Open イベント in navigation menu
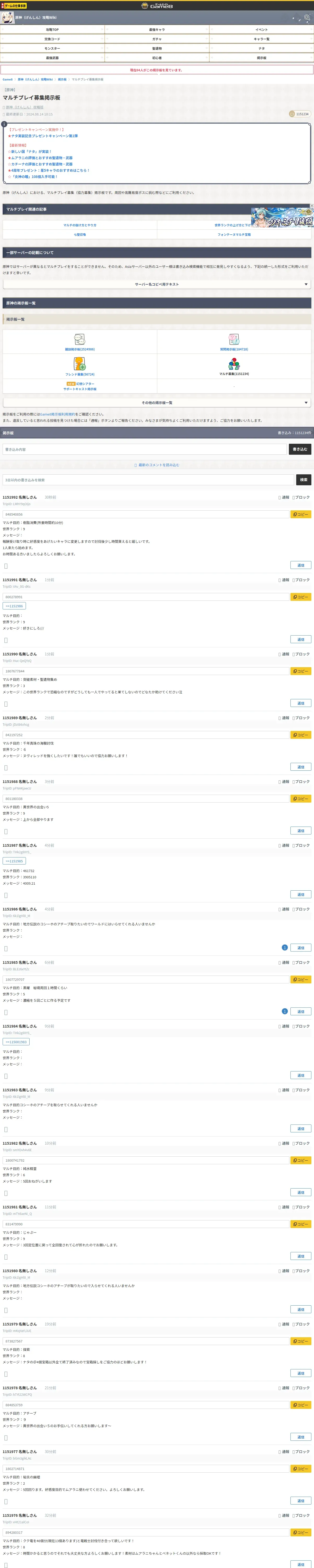 (x=262, y=29)
